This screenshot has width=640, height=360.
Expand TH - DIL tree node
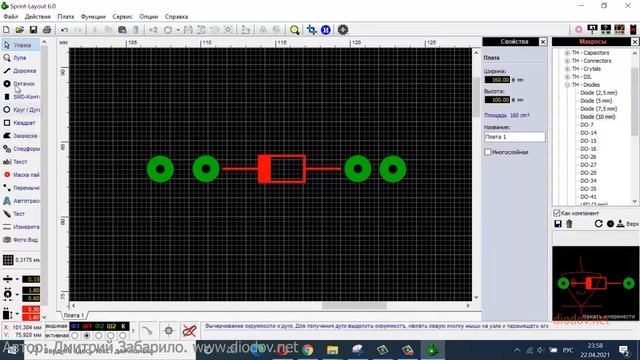[567, 77]
